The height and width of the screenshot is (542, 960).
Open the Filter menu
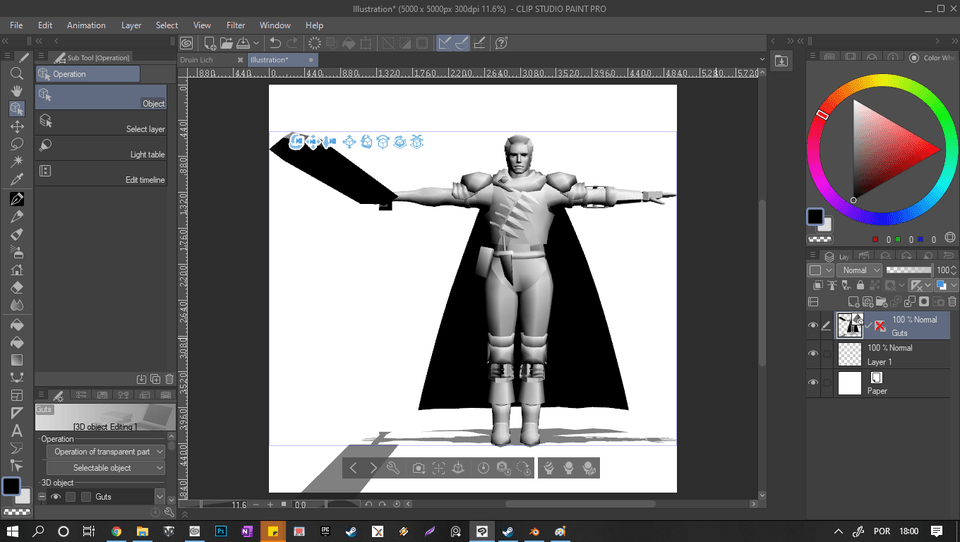pos(236,25)
